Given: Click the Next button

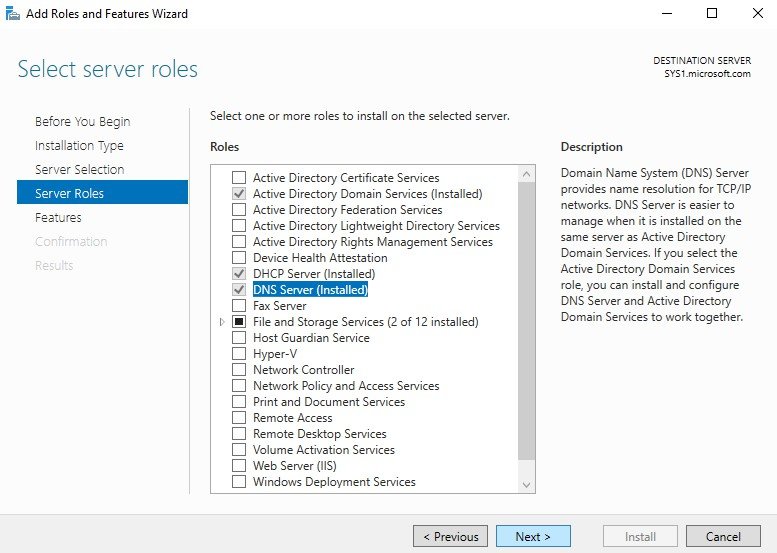Looking at the screenshot, I should pyautogui.click(x=533, y=537).
